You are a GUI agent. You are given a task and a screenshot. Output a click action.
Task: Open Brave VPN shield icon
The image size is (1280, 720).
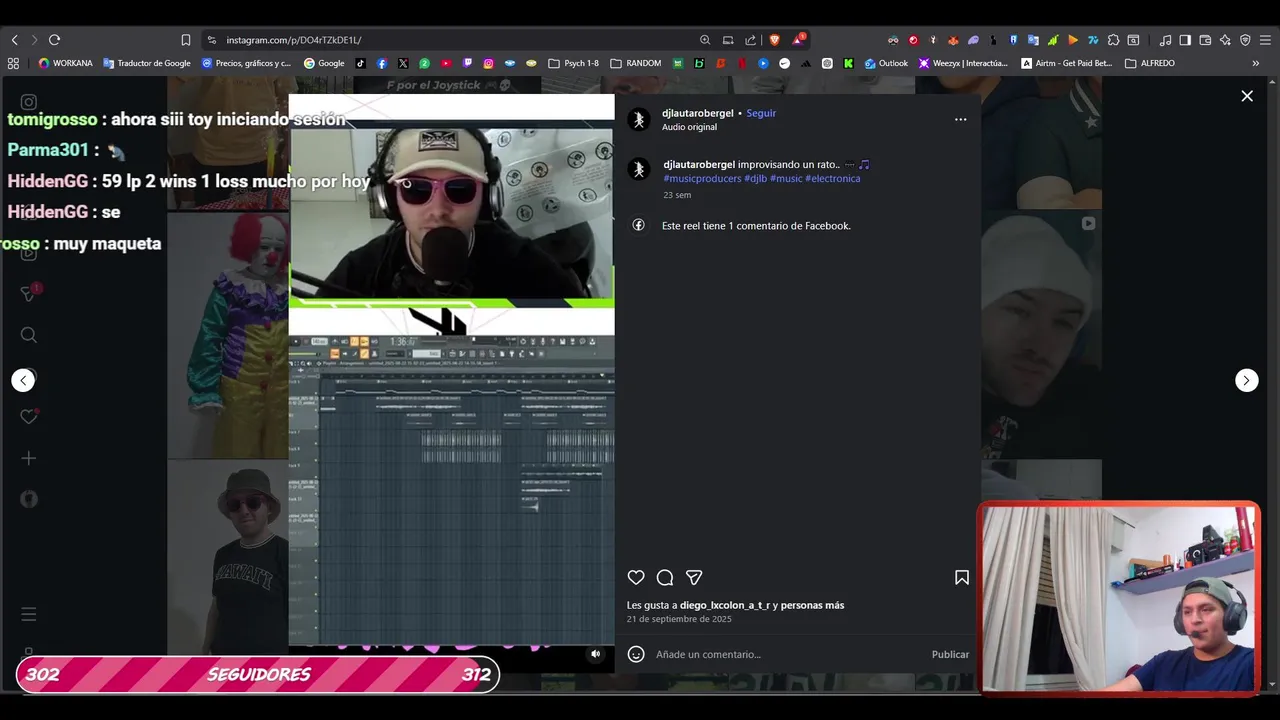pyautogui.click(x=1245, y=40)
